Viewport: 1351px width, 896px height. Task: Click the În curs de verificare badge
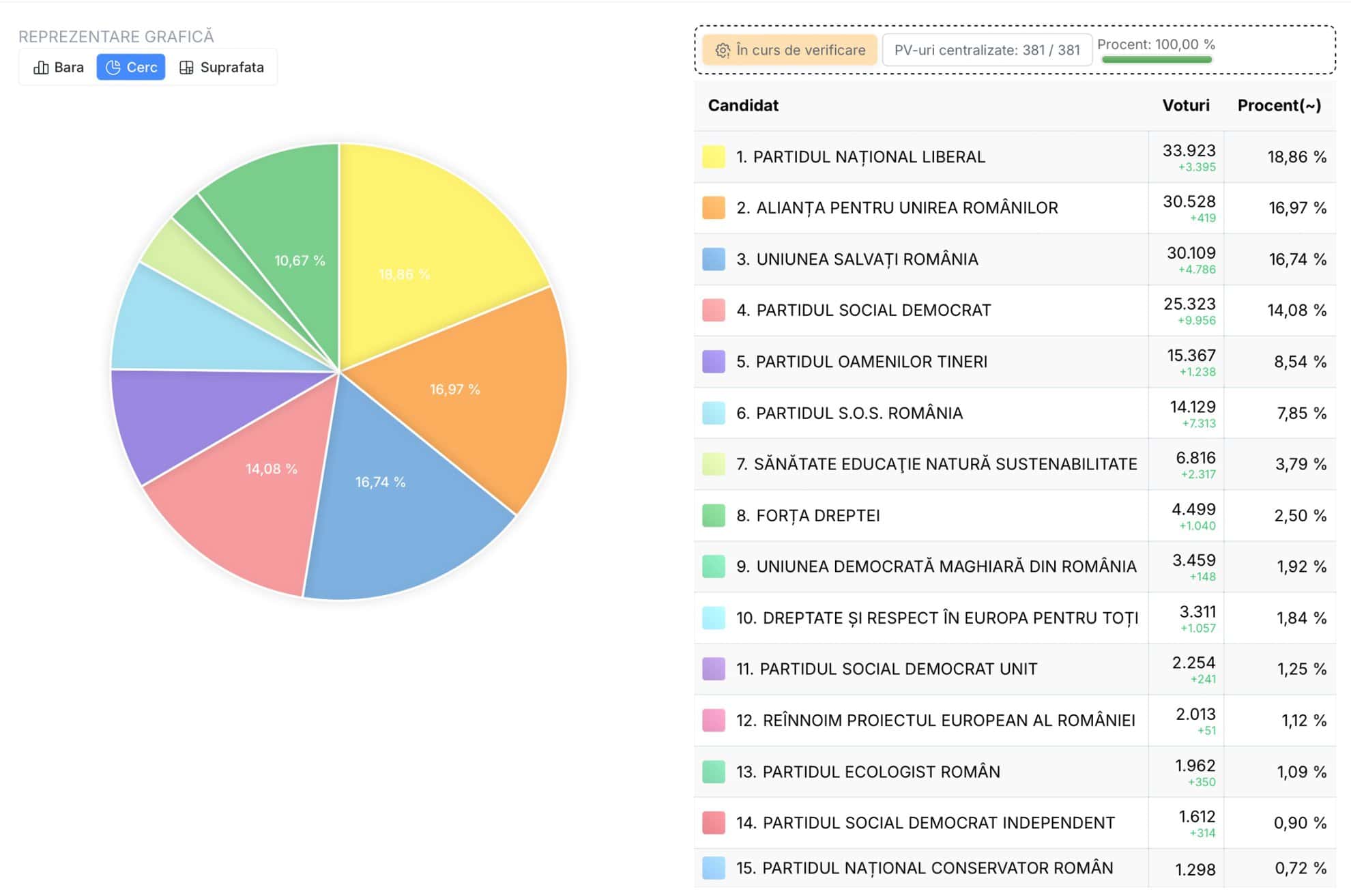(790, 50)
